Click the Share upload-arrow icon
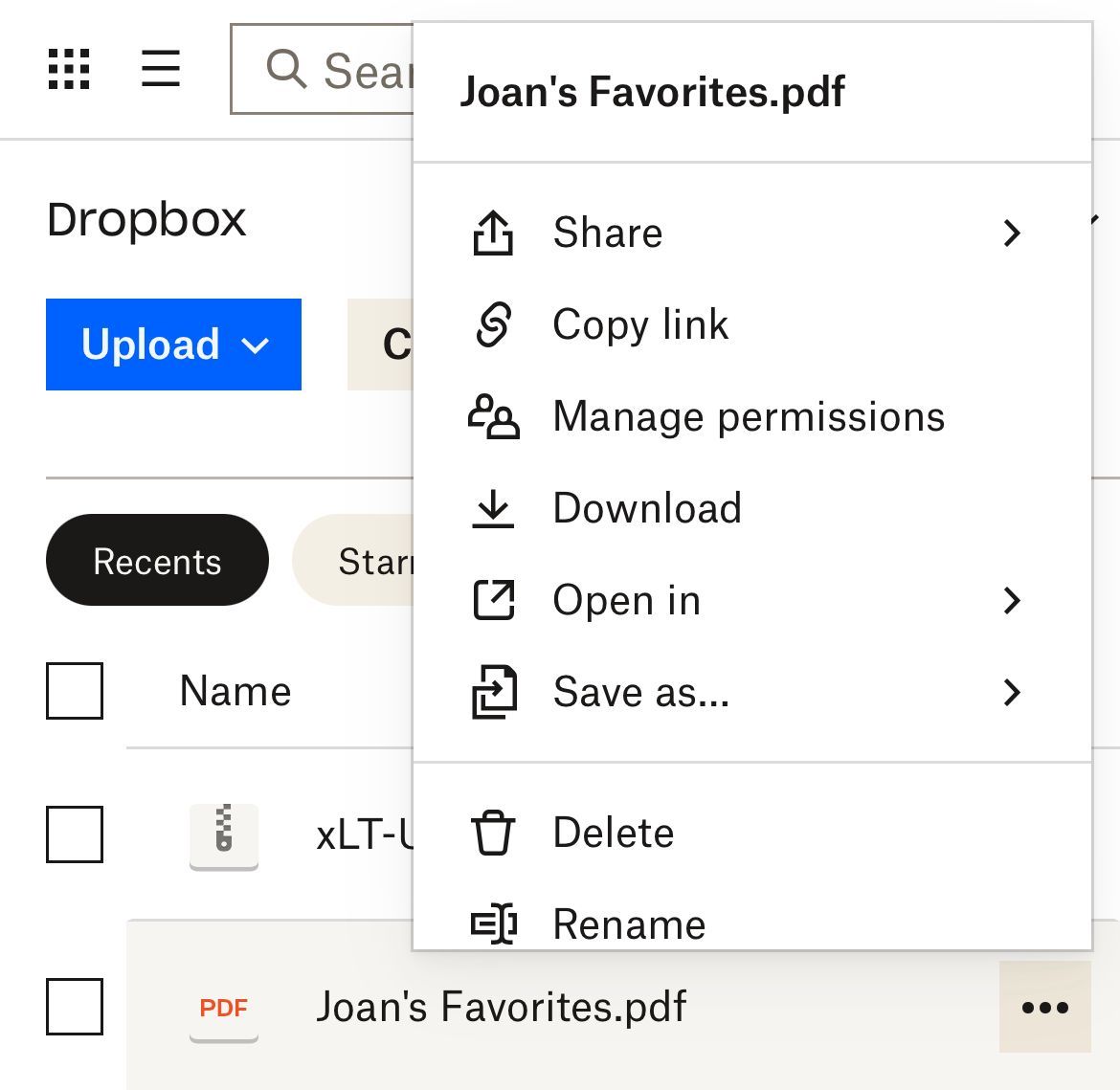The height and width of the screenshot is (1090, 1120). tap(493, 233)
